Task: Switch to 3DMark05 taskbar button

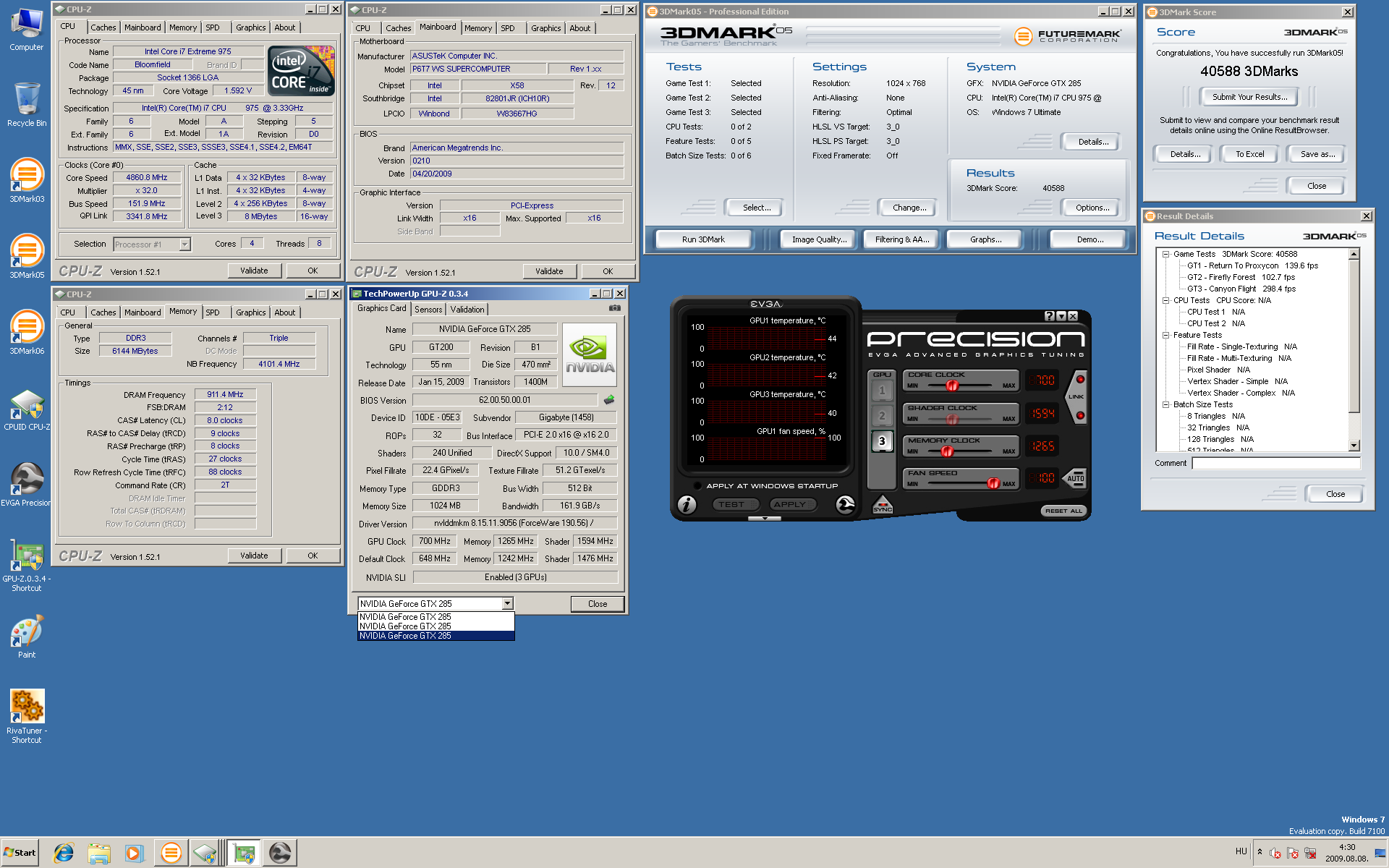Action: (x=171, y=854)
